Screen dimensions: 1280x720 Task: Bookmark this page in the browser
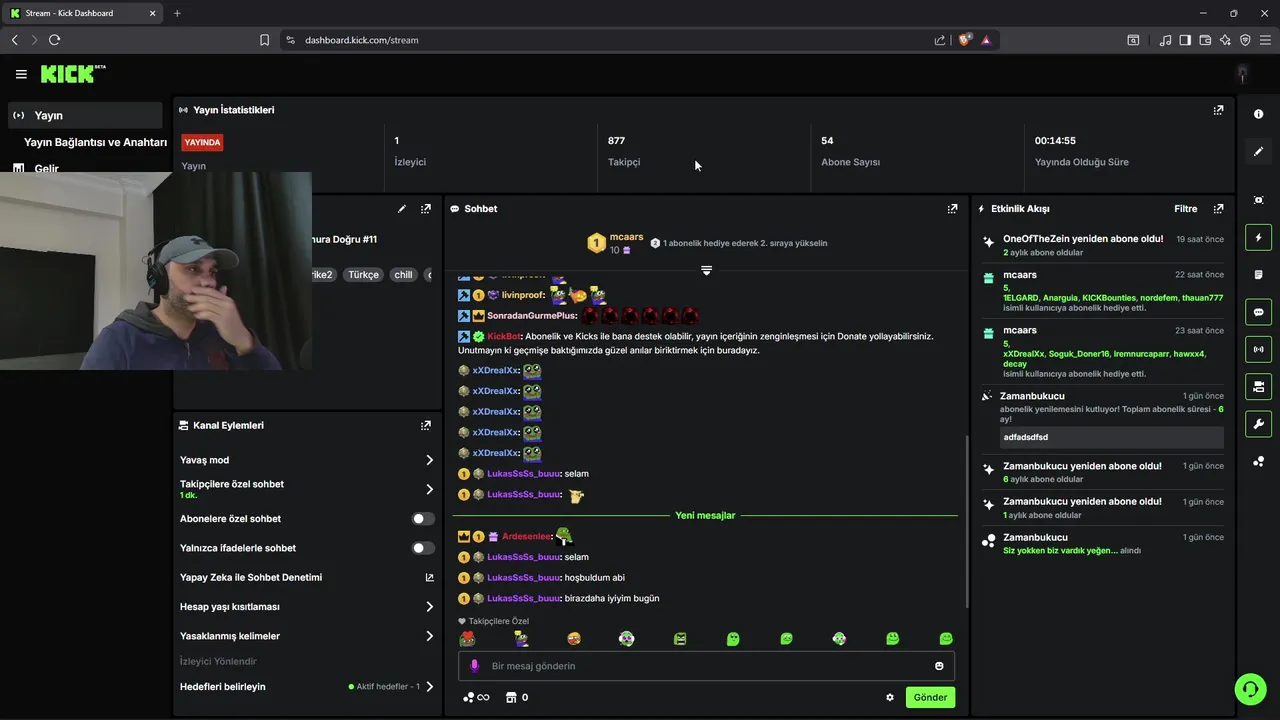pyautogui.click(x=264, y=40)
